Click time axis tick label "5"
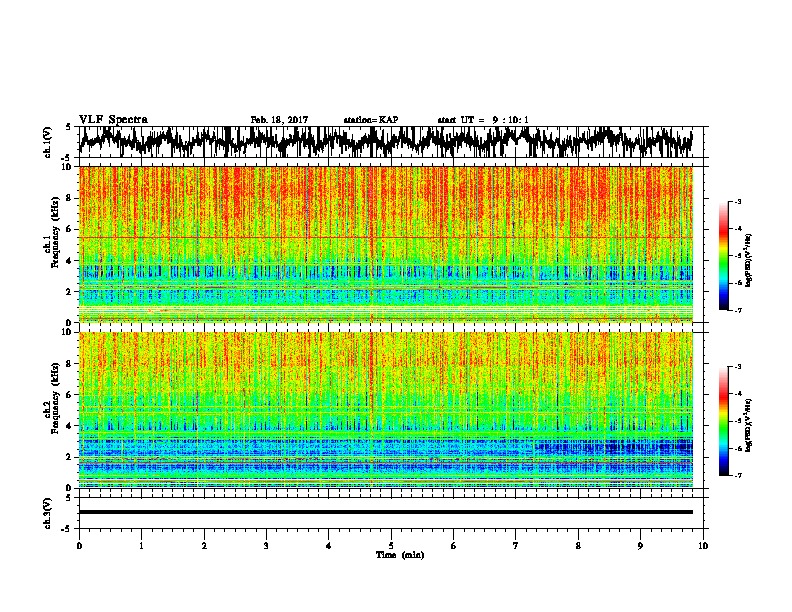 click(391, 546)
